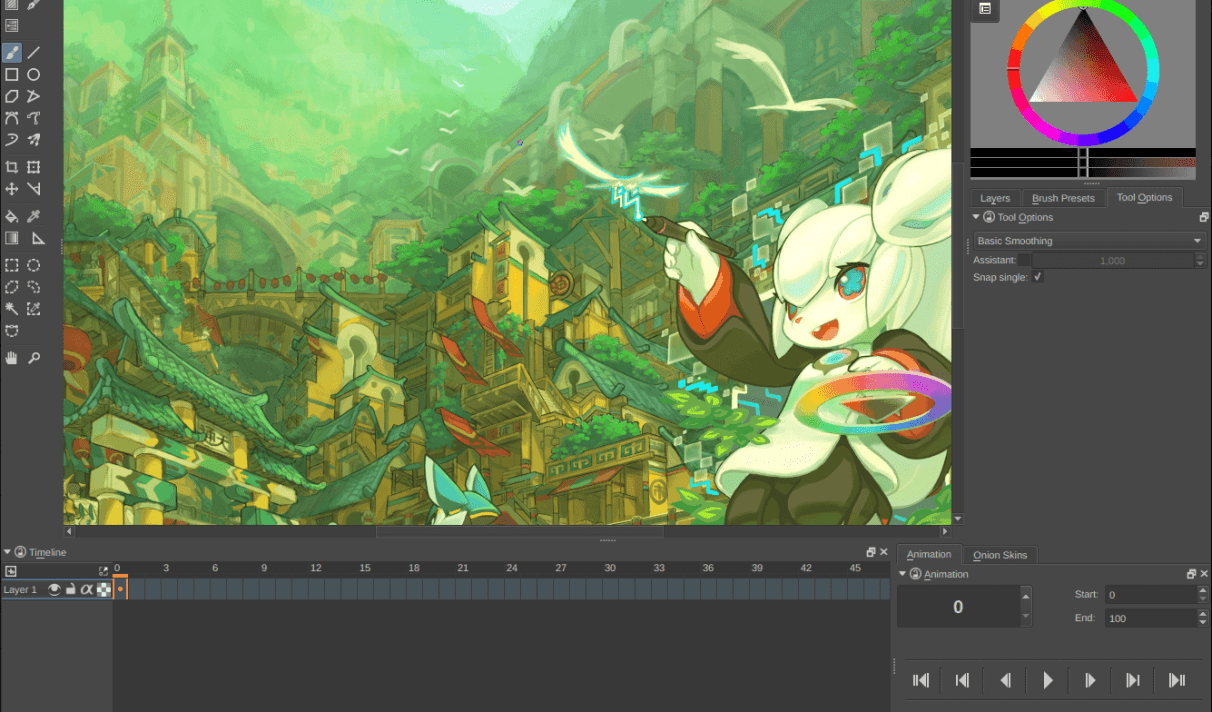1212x712 pixels.
Task: Jump to the first frame
Action: 921,680
